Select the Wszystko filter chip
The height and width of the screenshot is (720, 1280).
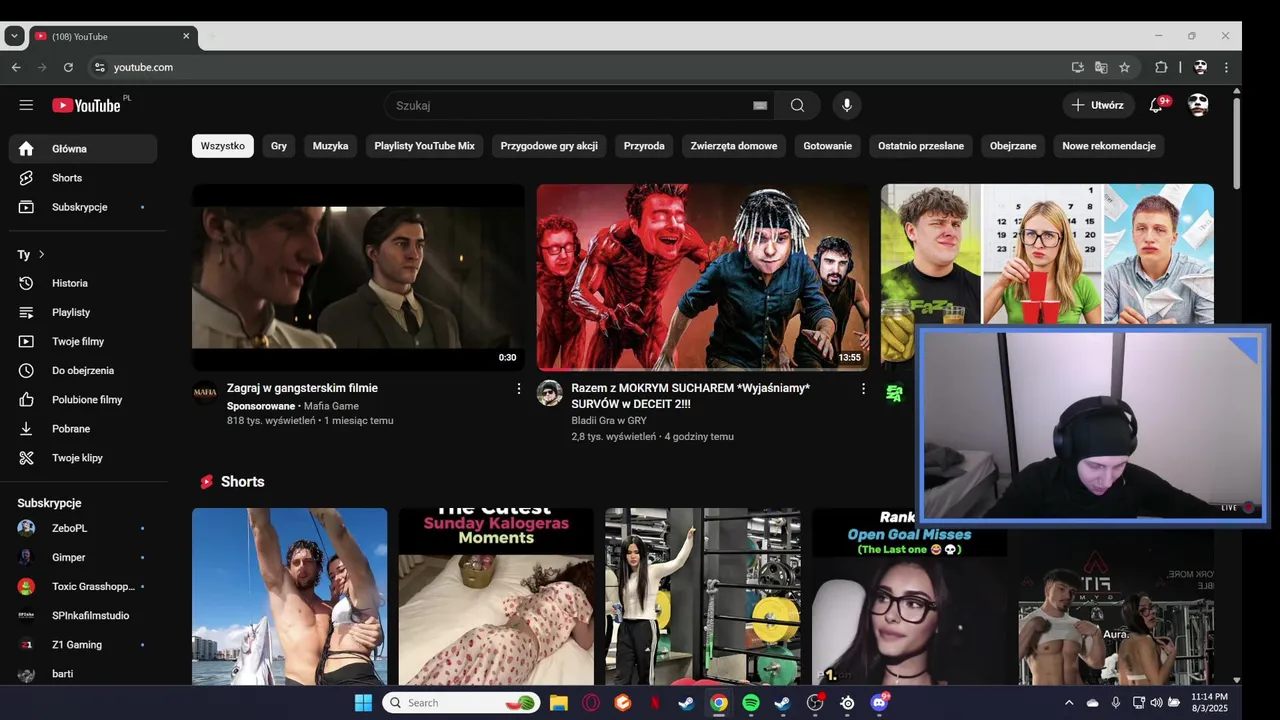pyautogui.click(x=223, y=146)
